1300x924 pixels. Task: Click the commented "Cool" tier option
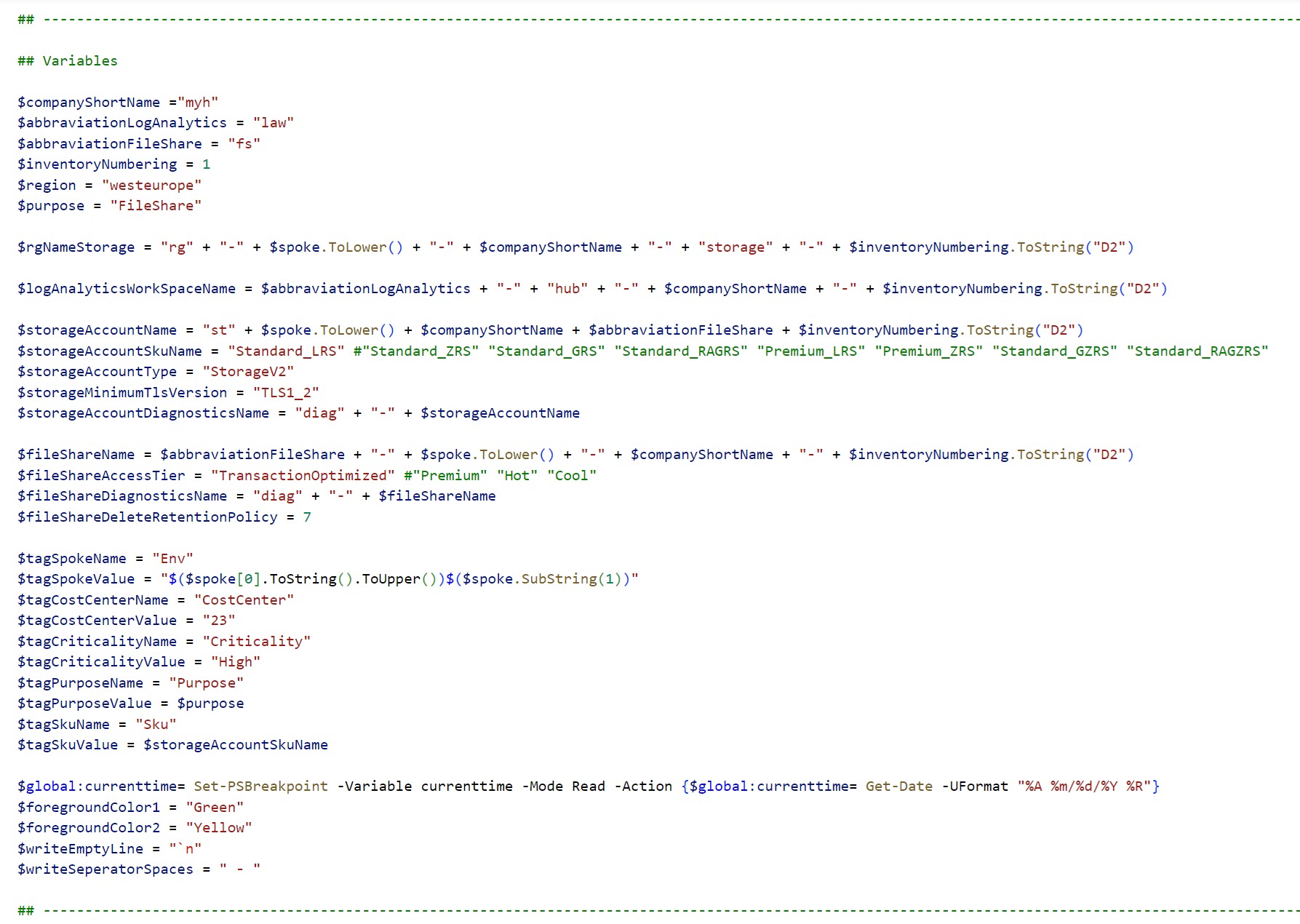point(572,476)
